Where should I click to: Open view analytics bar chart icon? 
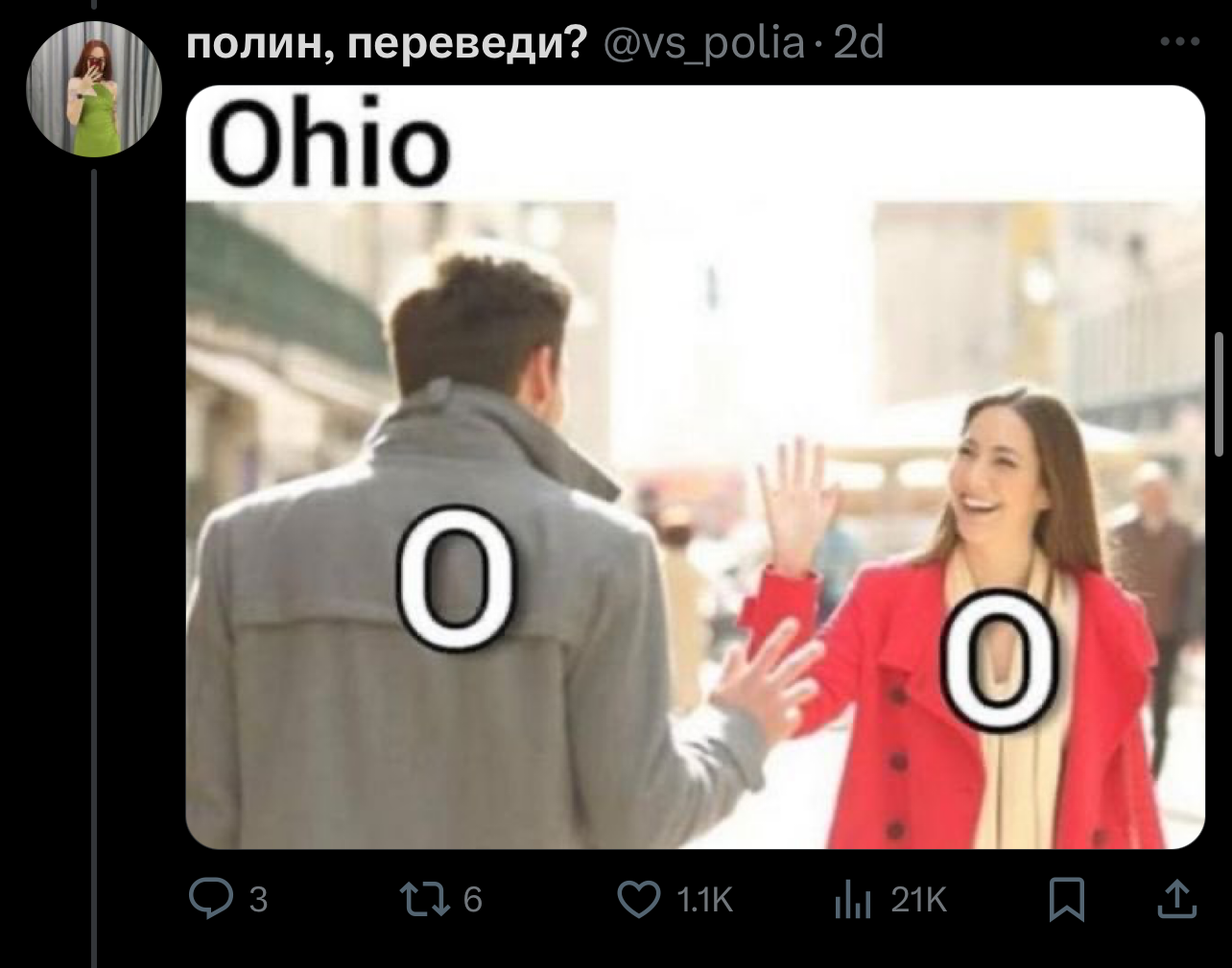(852, 900)
